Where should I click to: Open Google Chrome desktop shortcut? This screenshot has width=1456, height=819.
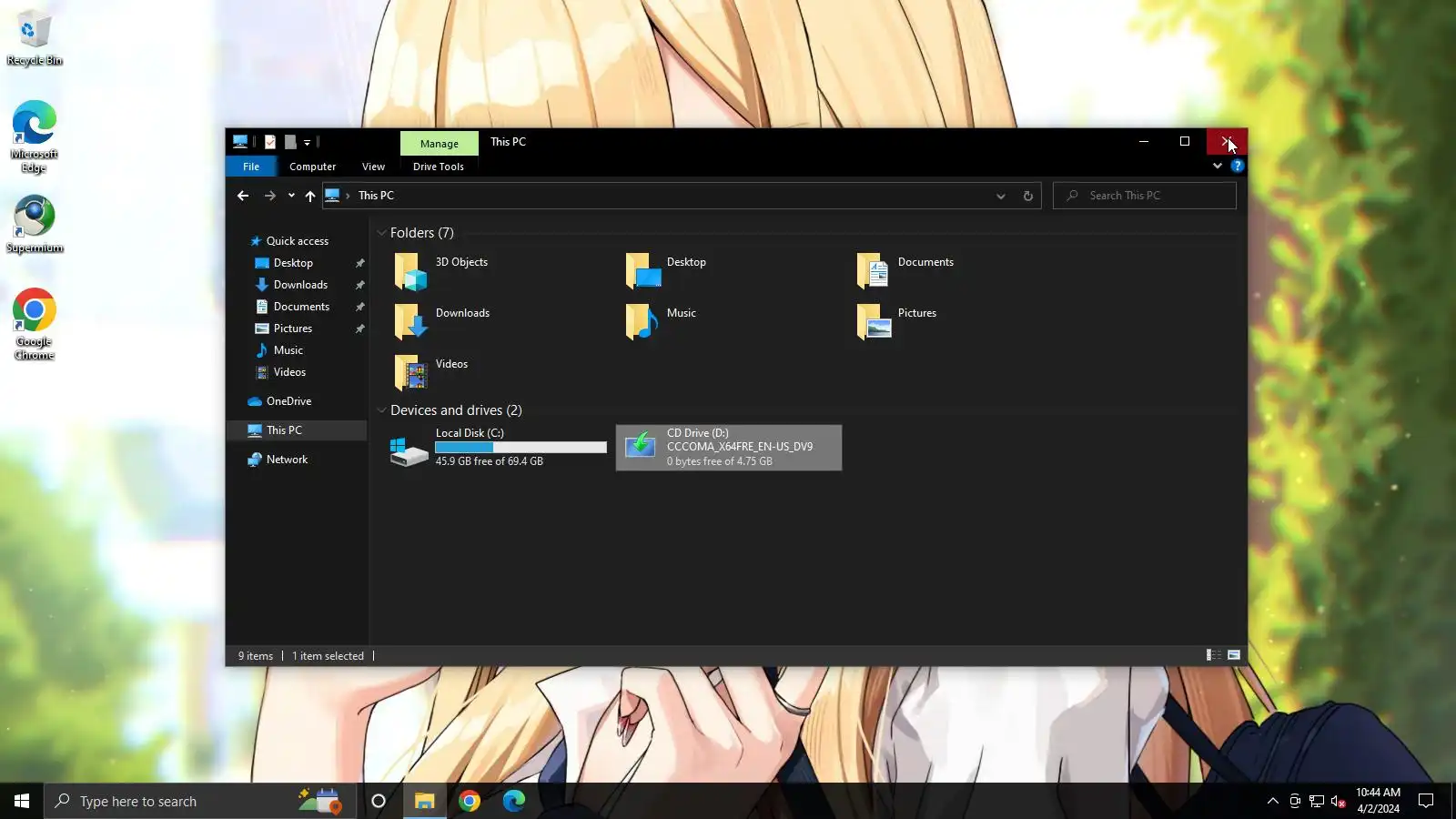[34, 325]
